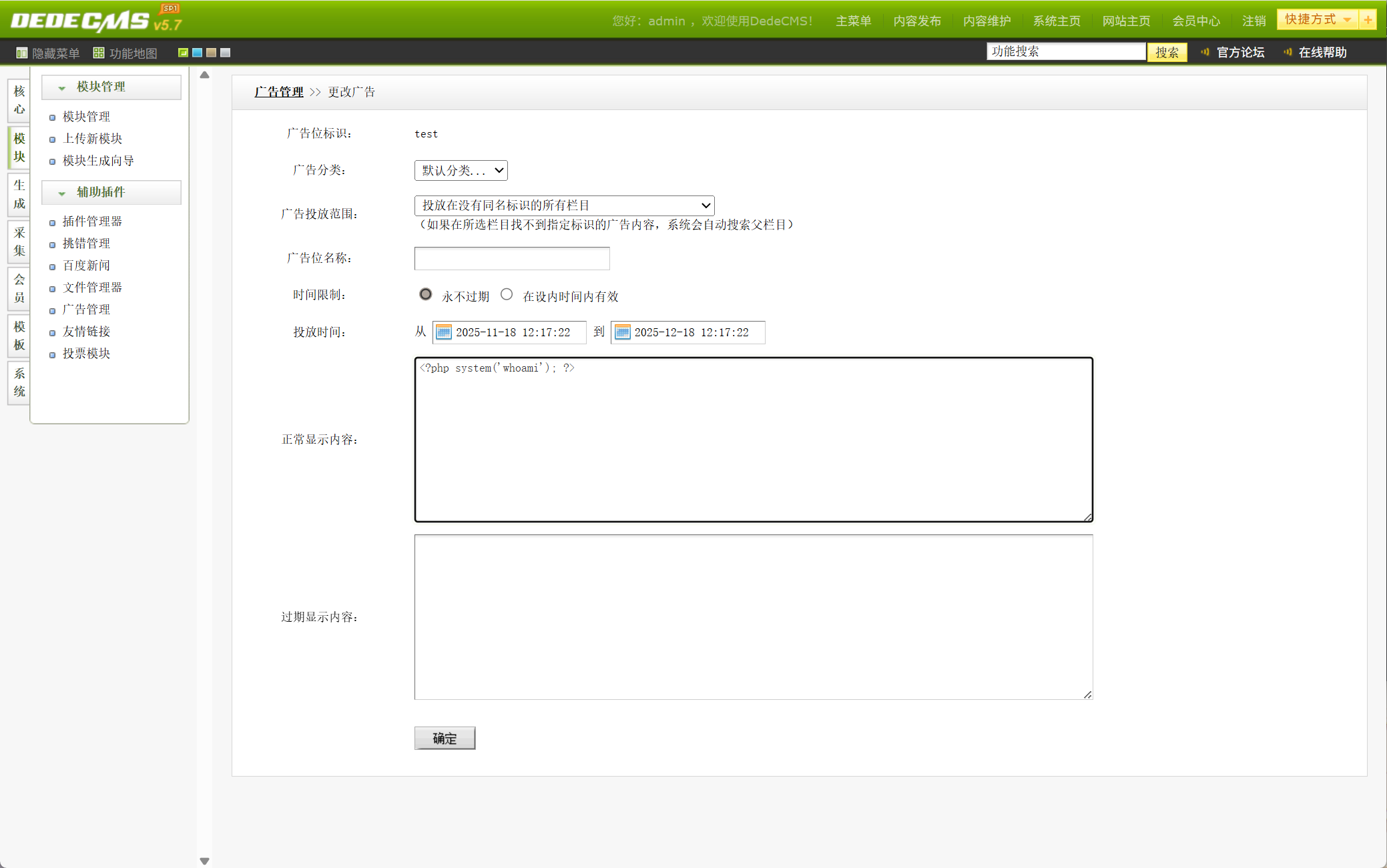Click speaker icon next to 在线帮助
The width and height of the screenshot is (1387, 868).
1288,52
